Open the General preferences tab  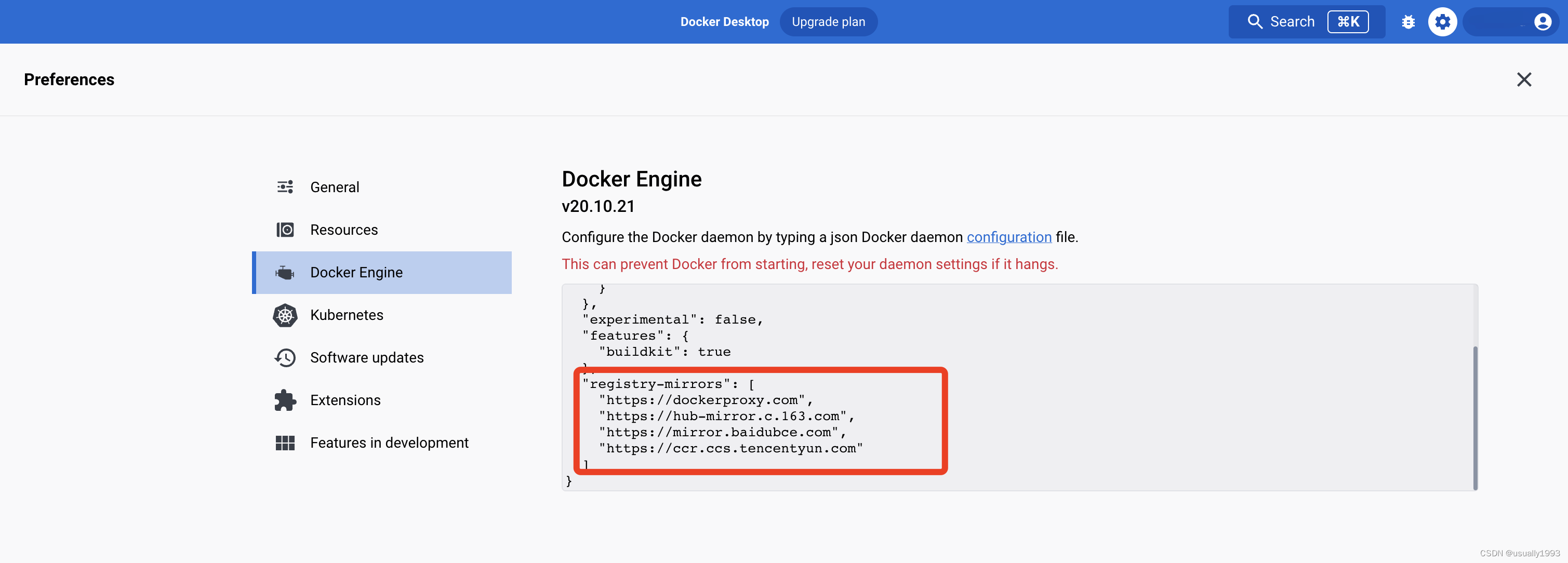click(382, 187)
